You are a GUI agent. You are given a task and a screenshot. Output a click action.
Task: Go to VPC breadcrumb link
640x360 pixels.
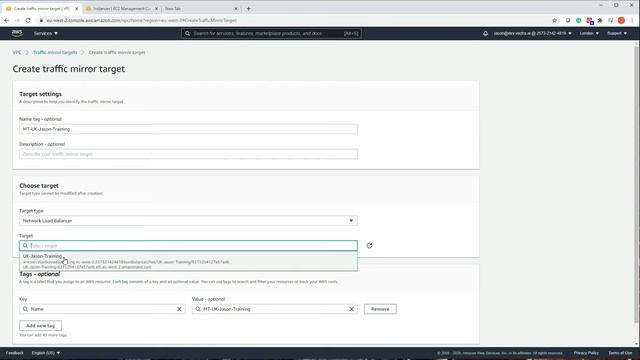(17, 52)
